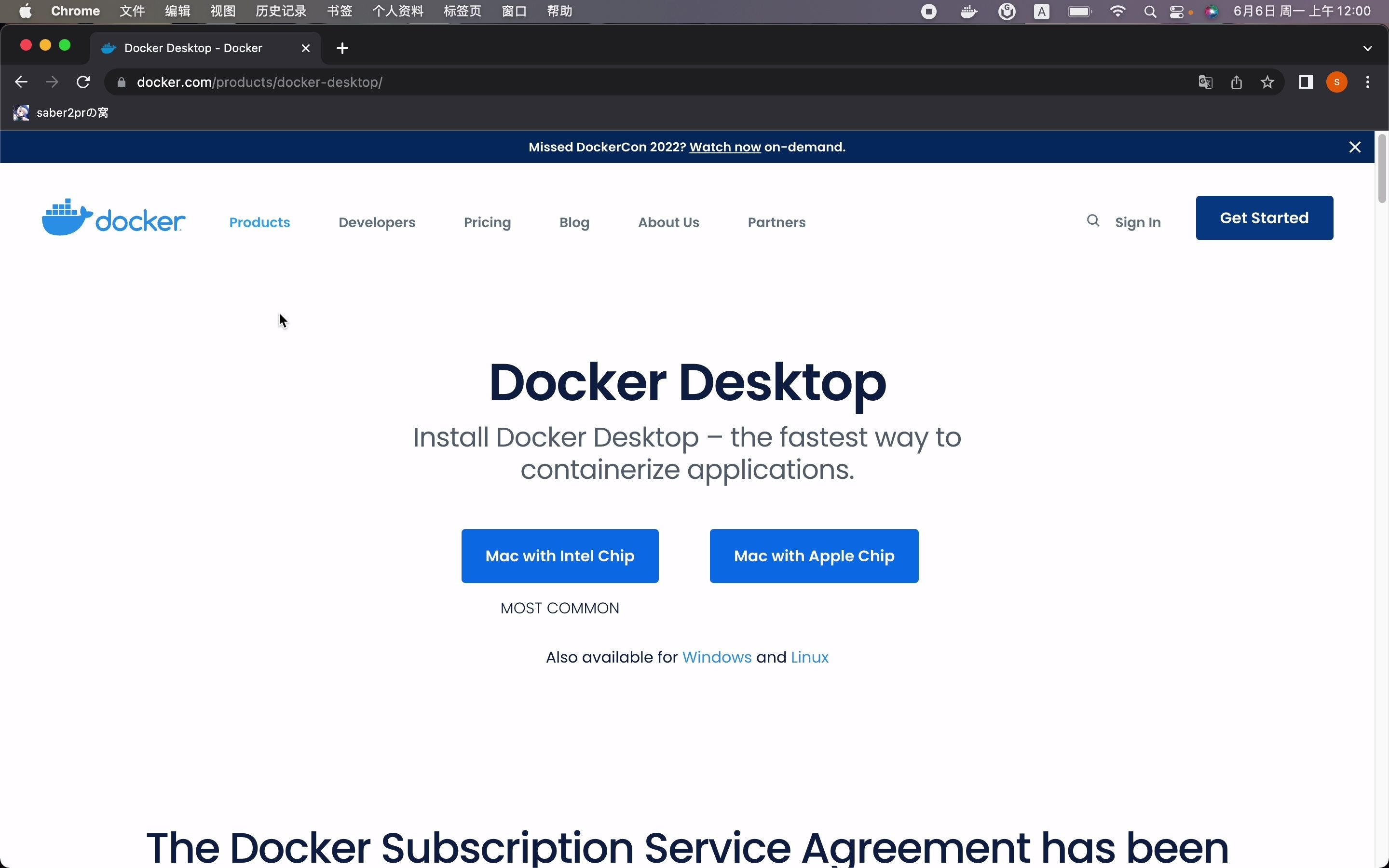Click the Linux download link
The height and width of the screenshot is (868, 1389).
pos(809,657)
